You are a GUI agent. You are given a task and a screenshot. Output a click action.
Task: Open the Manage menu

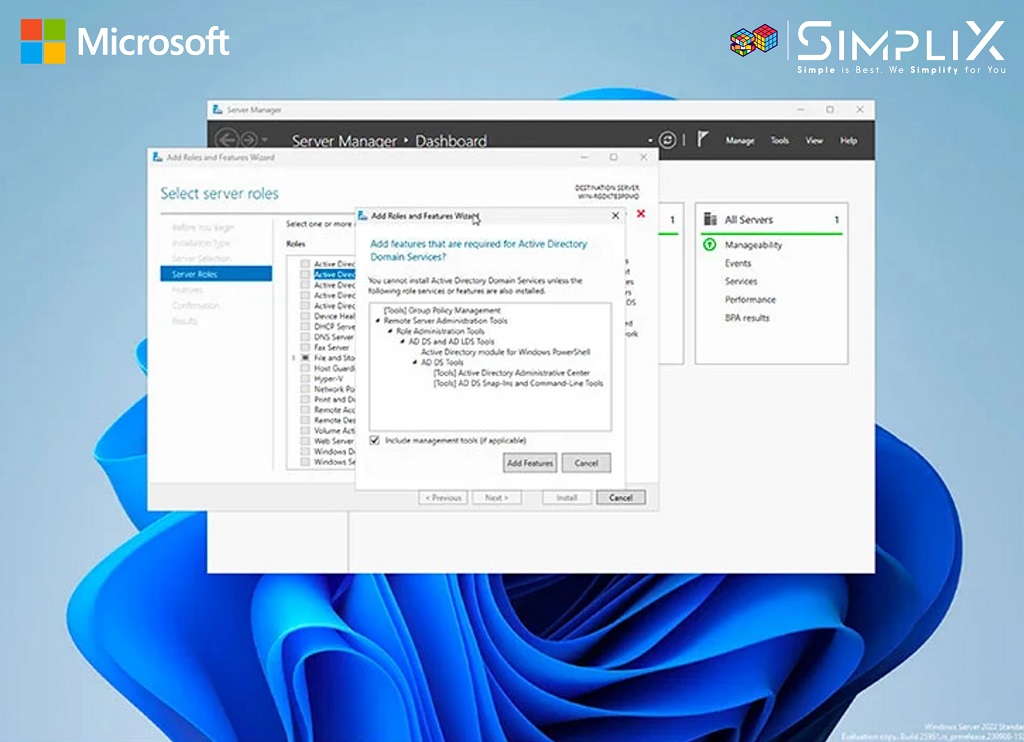(x=740, y=140)
